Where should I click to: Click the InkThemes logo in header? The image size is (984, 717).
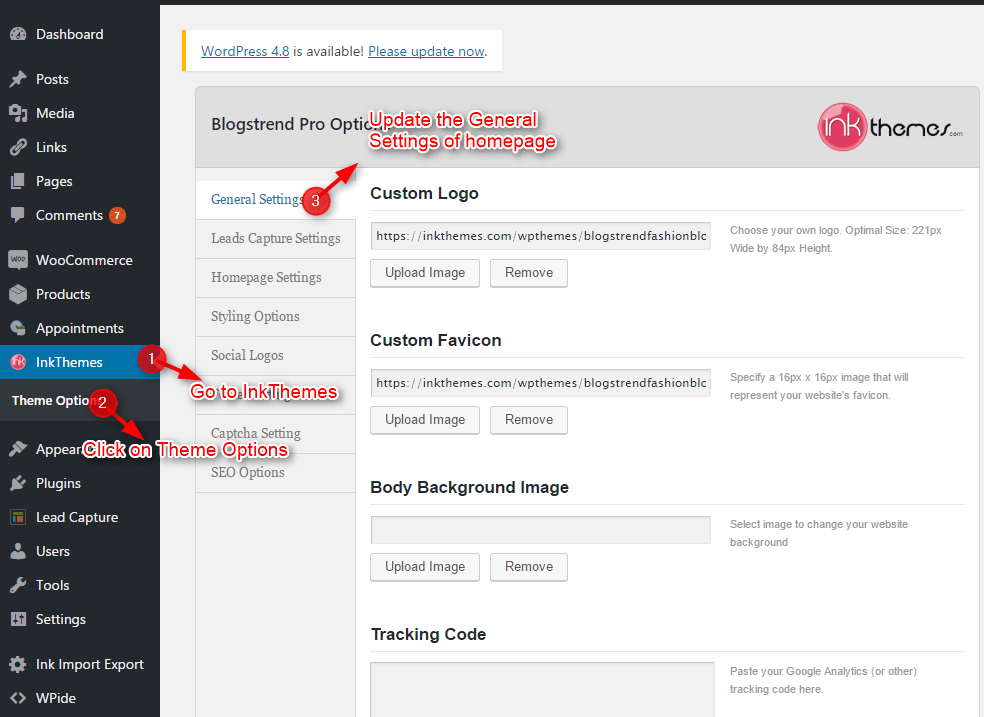pyautogui.click(x=890, y=127)
